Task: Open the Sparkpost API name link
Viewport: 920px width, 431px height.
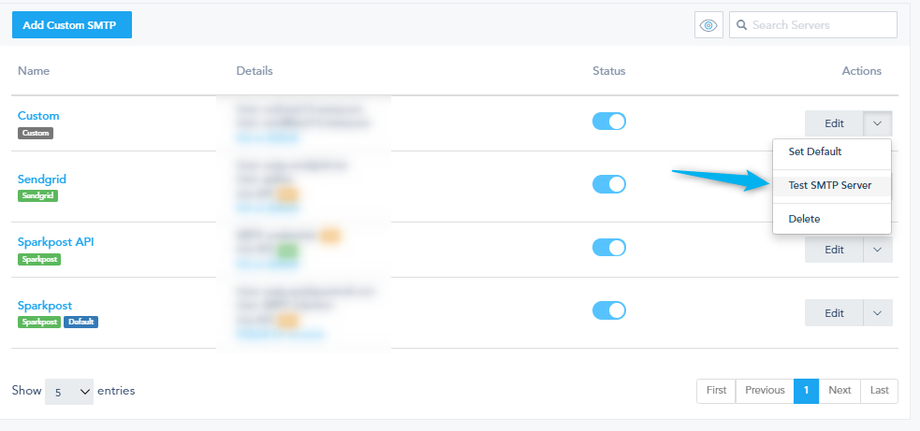Action: (x=55, y=242)
